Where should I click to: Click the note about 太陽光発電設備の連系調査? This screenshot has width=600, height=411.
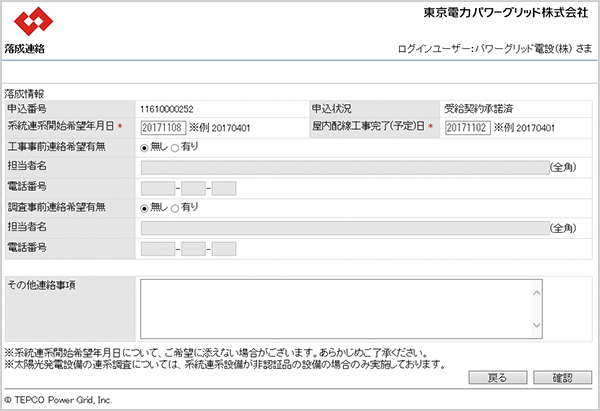pos(225,364)
